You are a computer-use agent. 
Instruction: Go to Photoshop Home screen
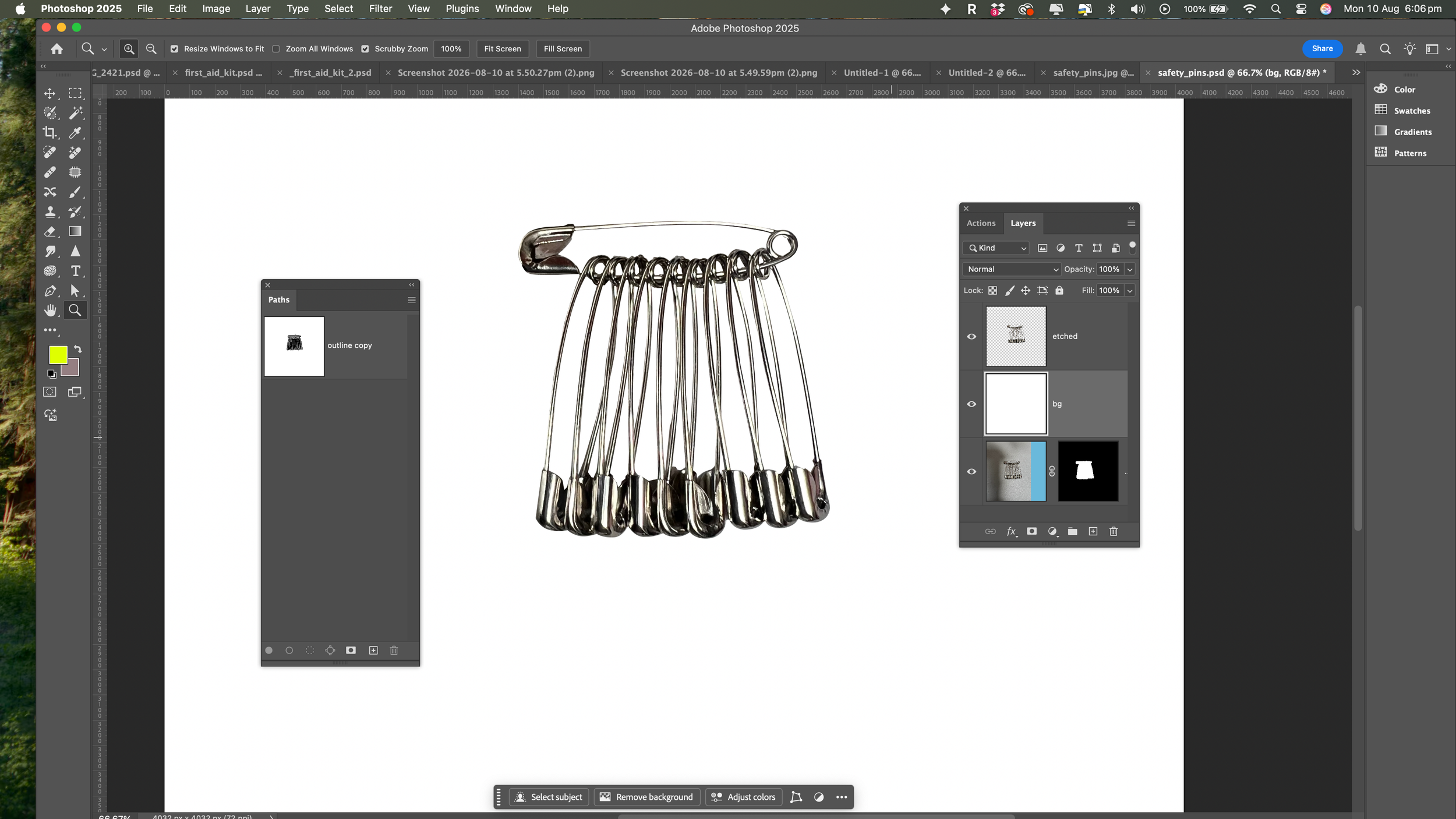coord(56,49)
